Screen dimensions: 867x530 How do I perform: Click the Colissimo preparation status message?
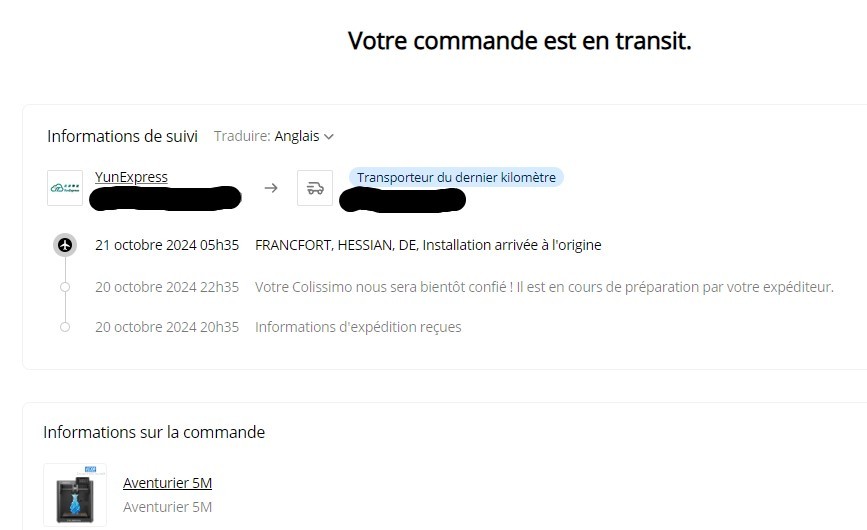(x=544, y=287)
